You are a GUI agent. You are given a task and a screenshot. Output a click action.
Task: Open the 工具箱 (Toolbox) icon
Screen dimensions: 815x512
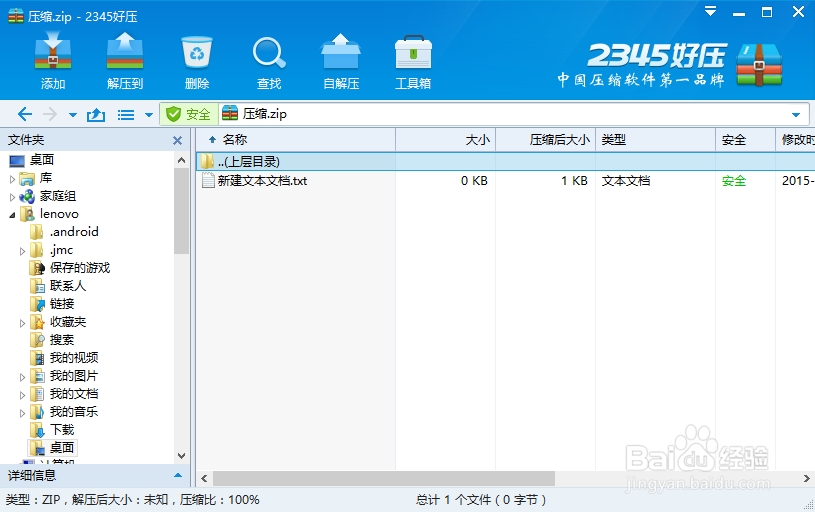click(413, 60)
